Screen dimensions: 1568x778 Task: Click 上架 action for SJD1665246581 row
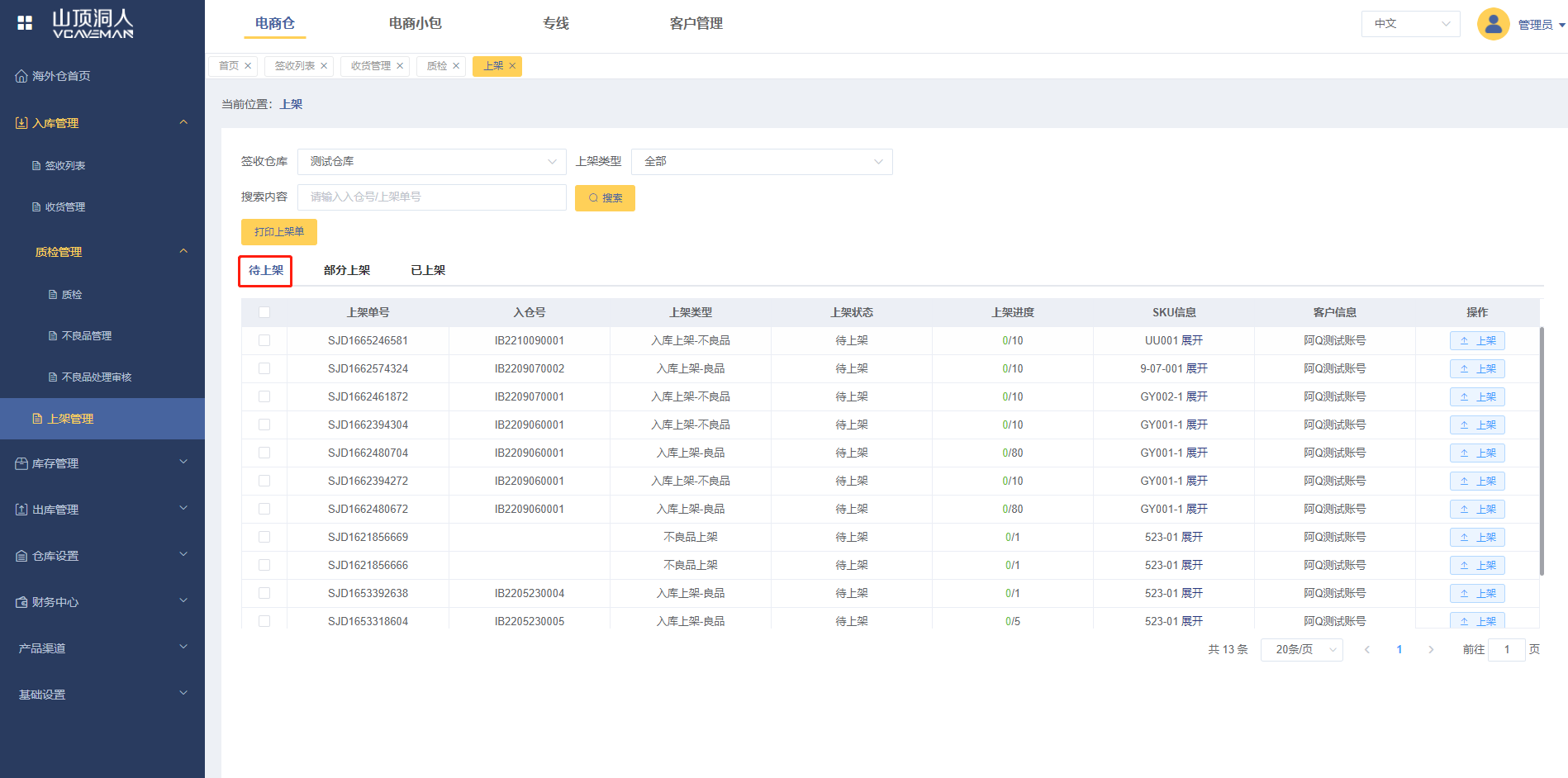click(1477, 340)
